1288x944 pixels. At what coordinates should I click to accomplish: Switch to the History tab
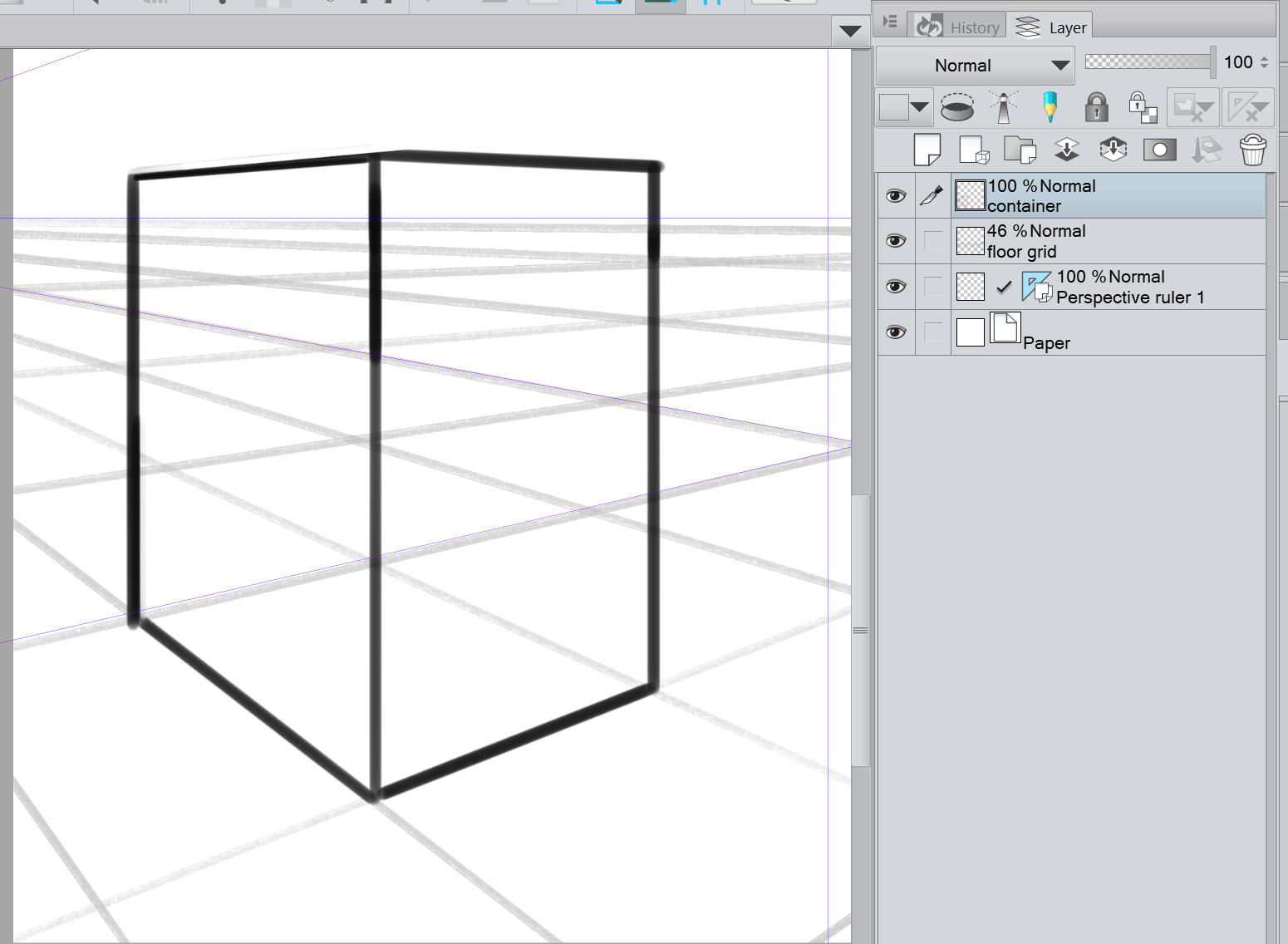(x=958, y=27)
